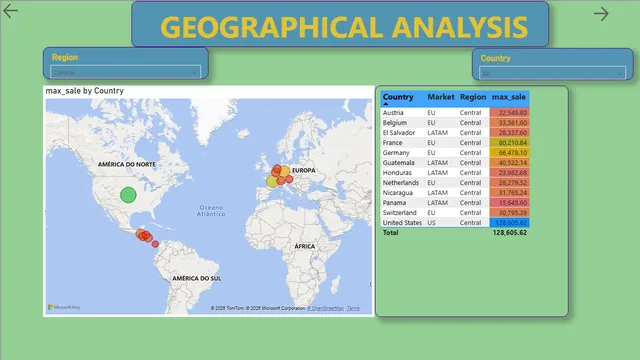
Task: Sort table by max_sale column header
Action: pyautogui.click(x=509, y=97)
